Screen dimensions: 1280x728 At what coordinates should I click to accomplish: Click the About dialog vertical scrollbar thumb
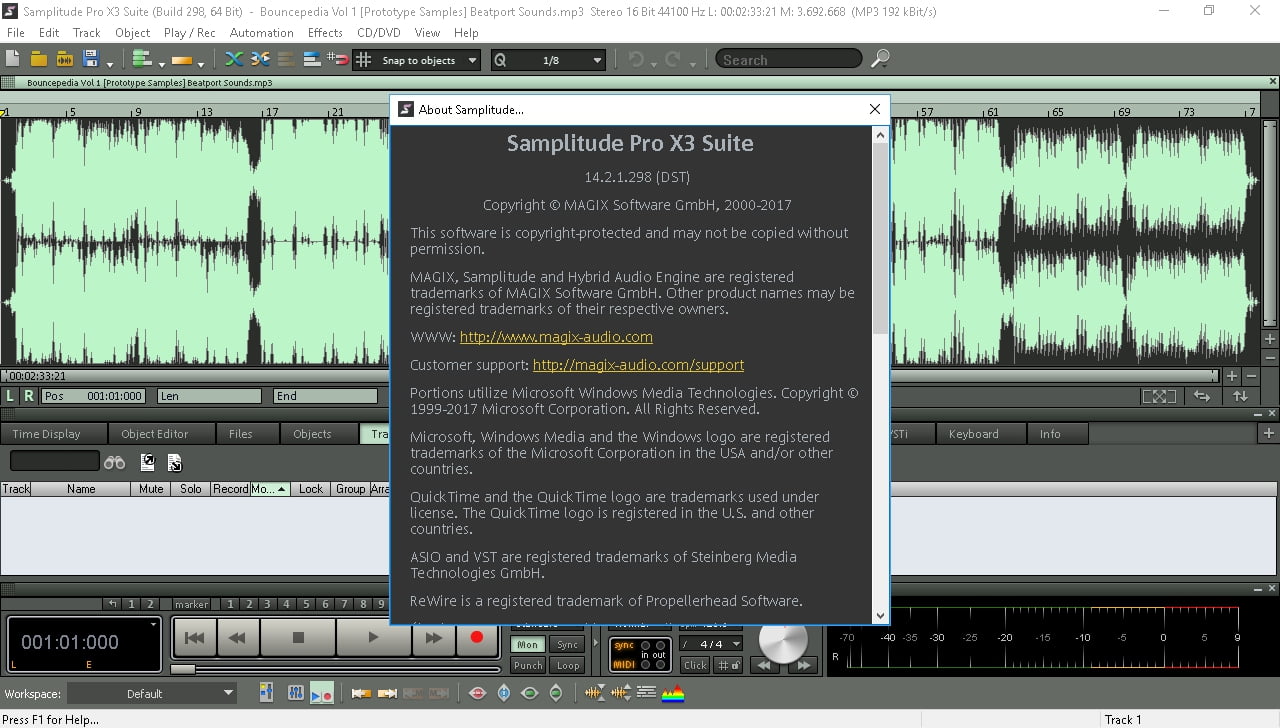[x=880, y=238]
